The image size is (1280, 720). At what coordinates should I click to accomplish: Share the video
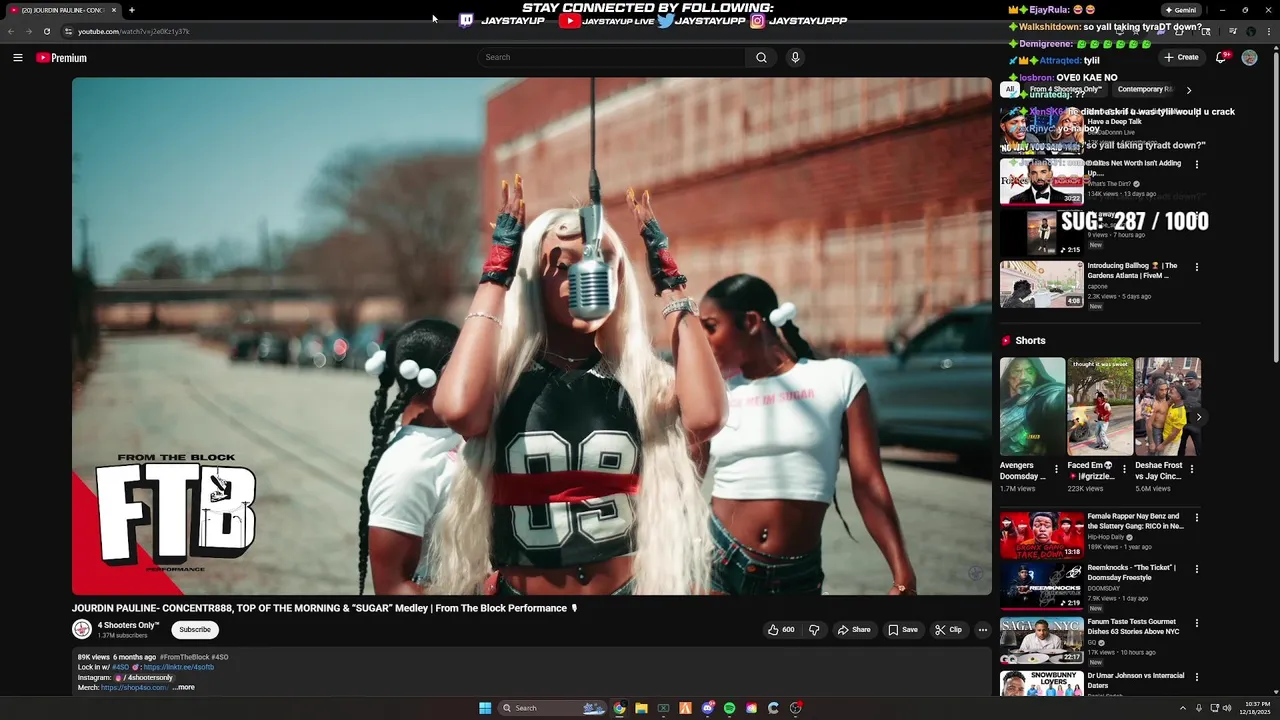854,630
